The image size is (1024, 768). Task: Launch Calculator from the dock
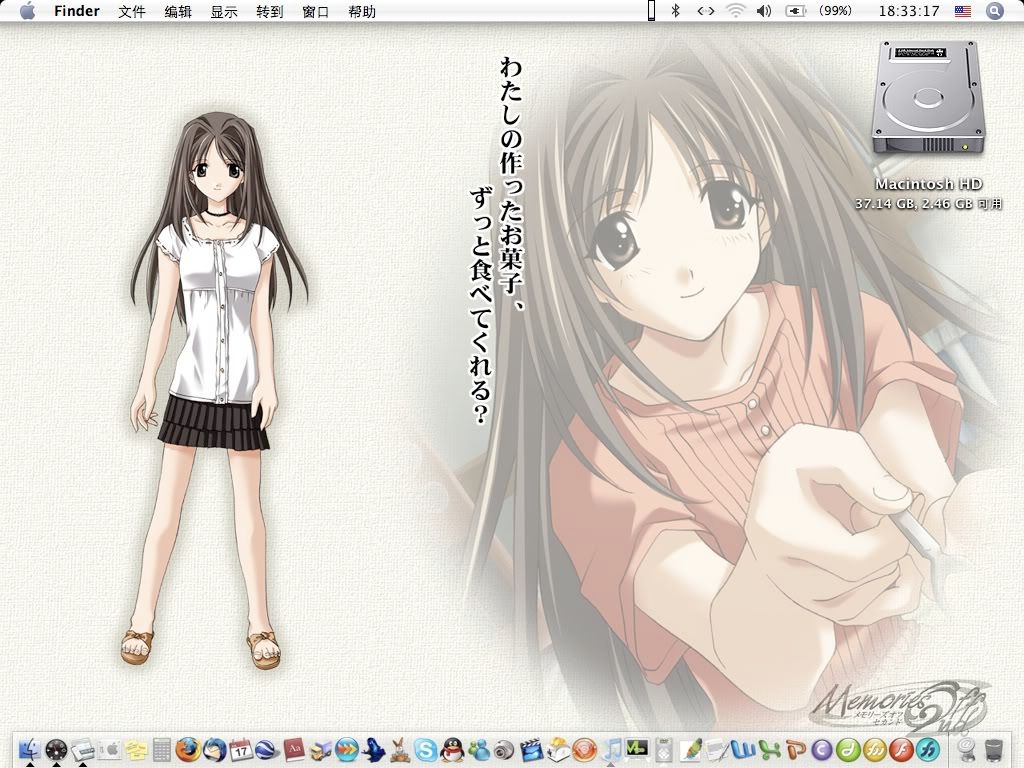point(162,750)
